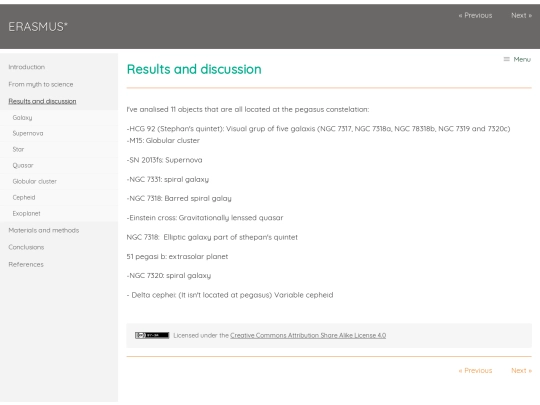Click the ERASMUS+ site title
The width and height of the screenshot is (540, 405).
(38, 27)
